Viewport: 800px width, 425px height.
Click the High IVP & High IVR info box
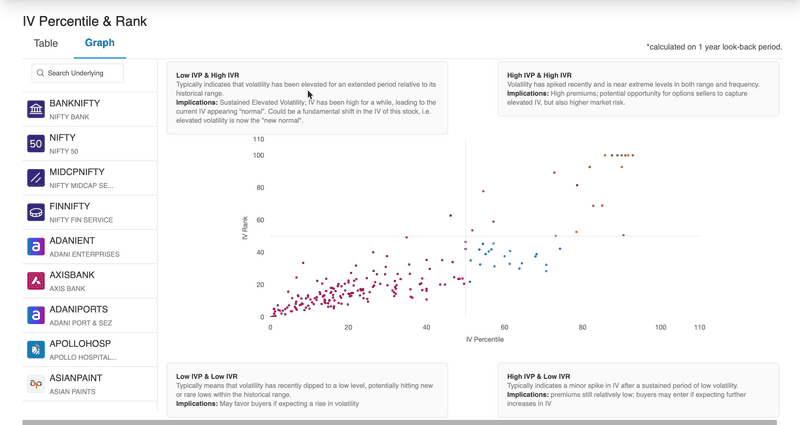point(638,88)
